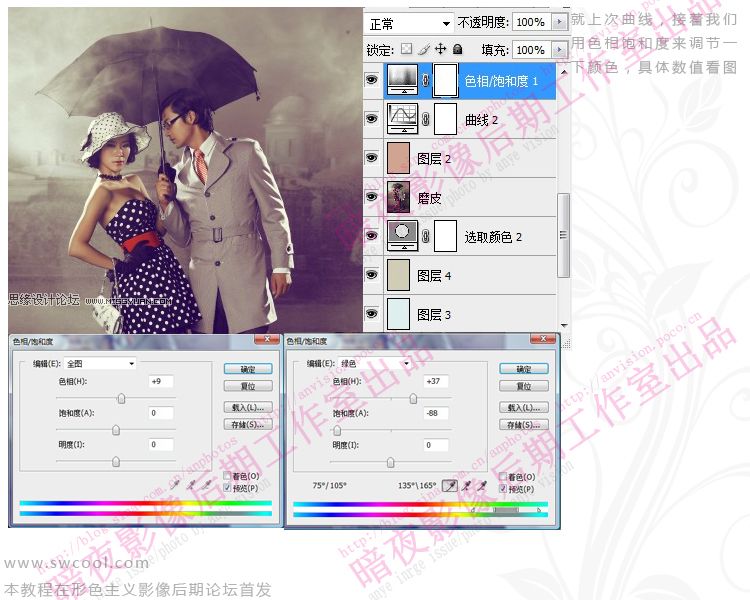
Task: Select the subtract-from-sample eyedropper in 绿色 dialog
Action: pos(482,486)
